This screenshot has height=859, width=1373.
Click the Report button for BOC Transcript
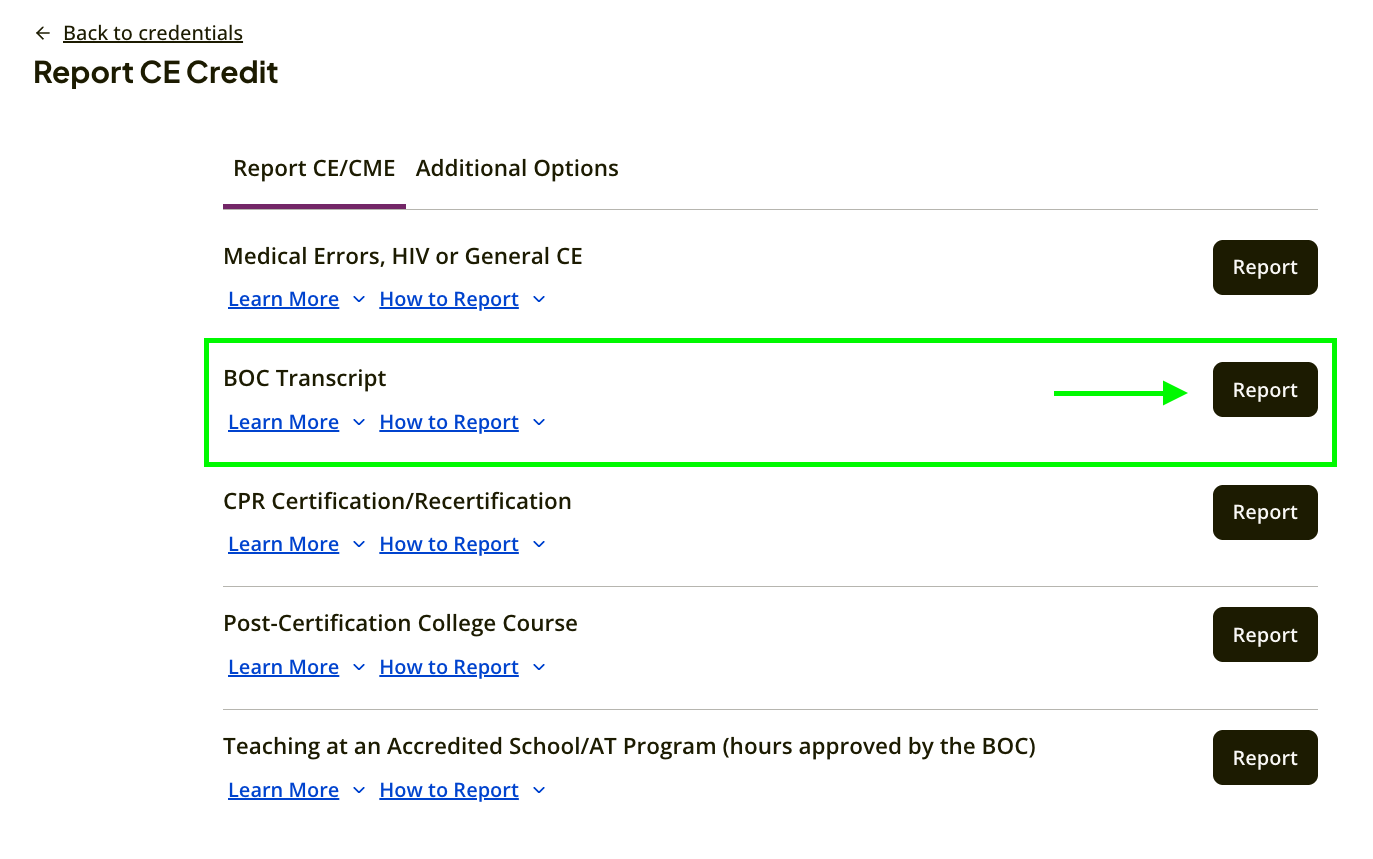pos(1265,390)
